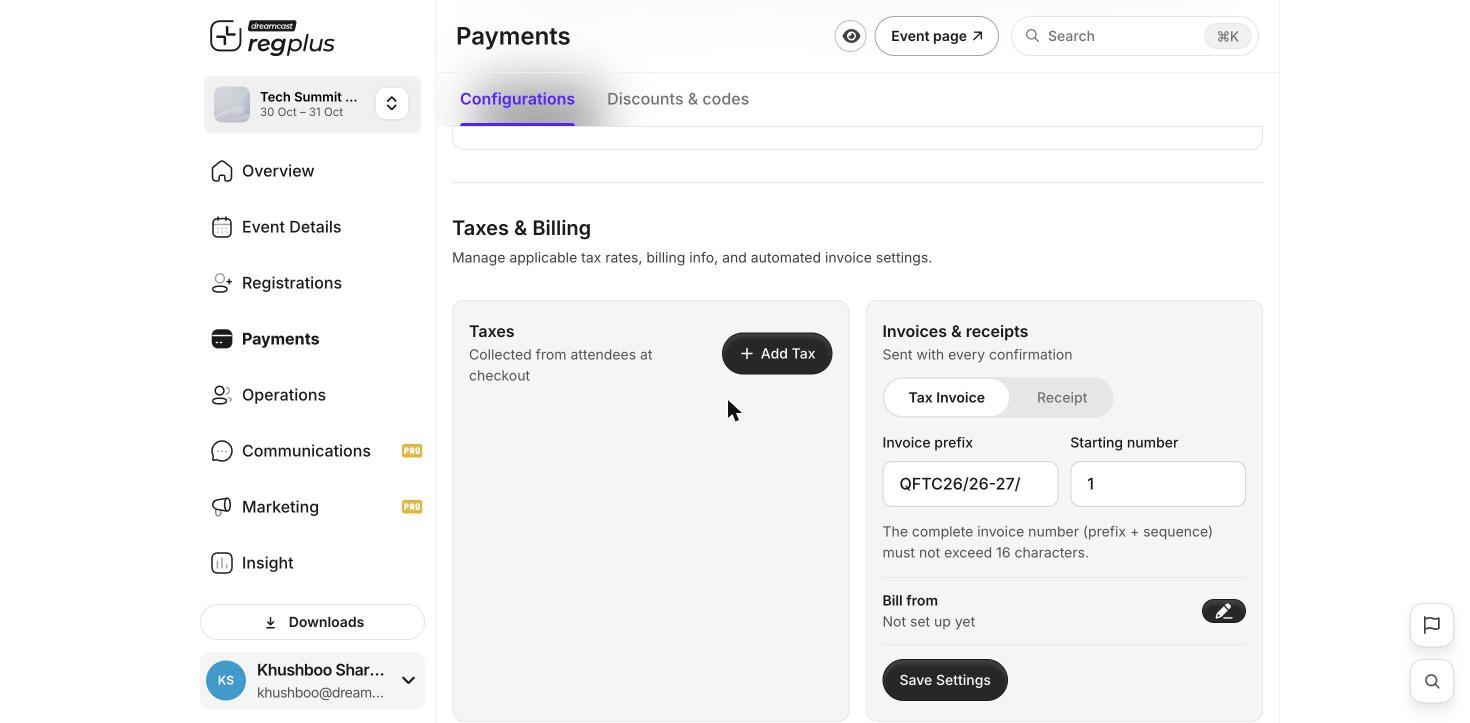The height and width of the screenshot is (723, 1470).
Task: Switch to Discounts & codes tab
Action: 678,99
